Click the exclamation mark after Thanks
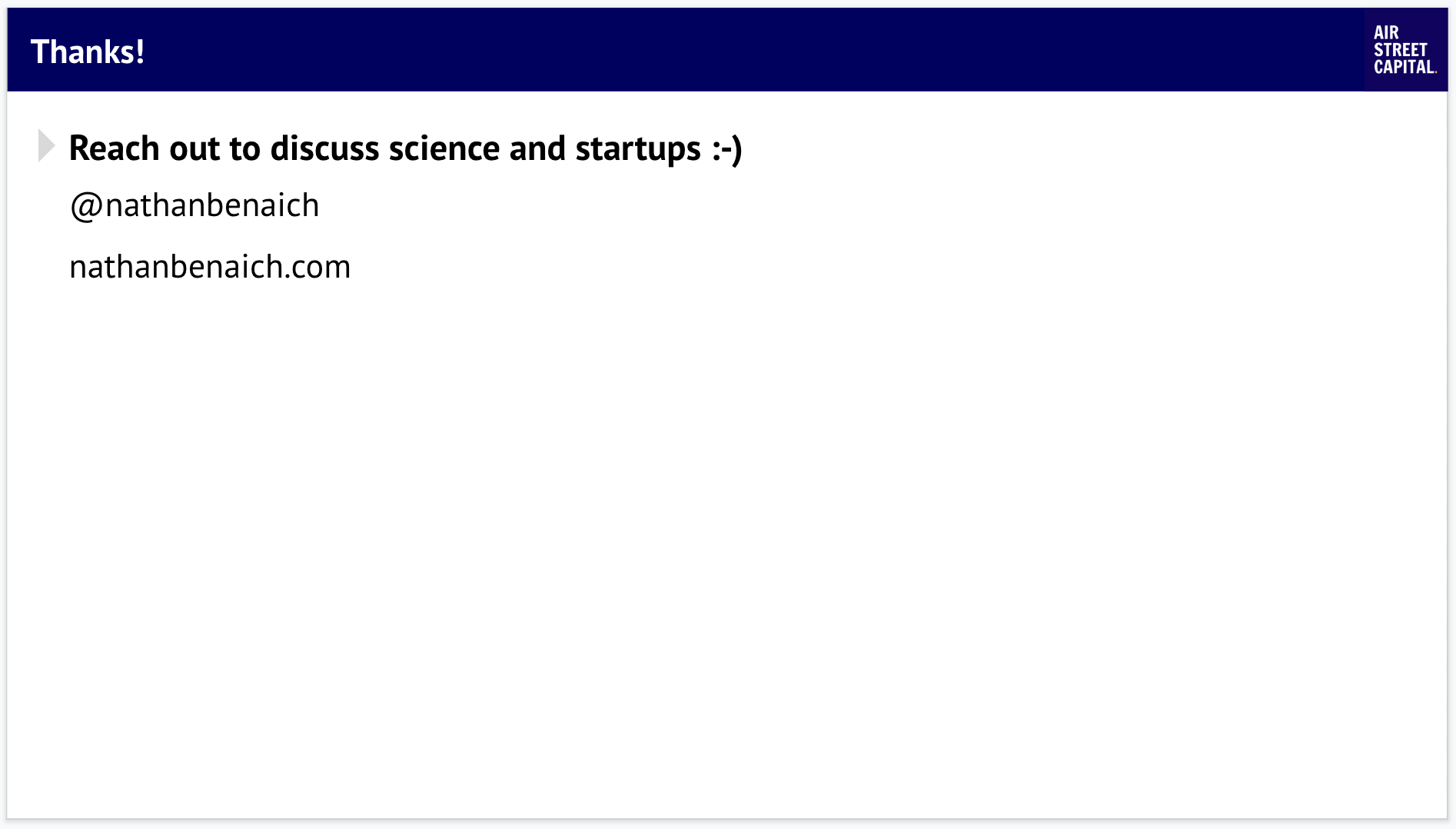The height and width of the screenshot is (829, 1456). [140, 52]
